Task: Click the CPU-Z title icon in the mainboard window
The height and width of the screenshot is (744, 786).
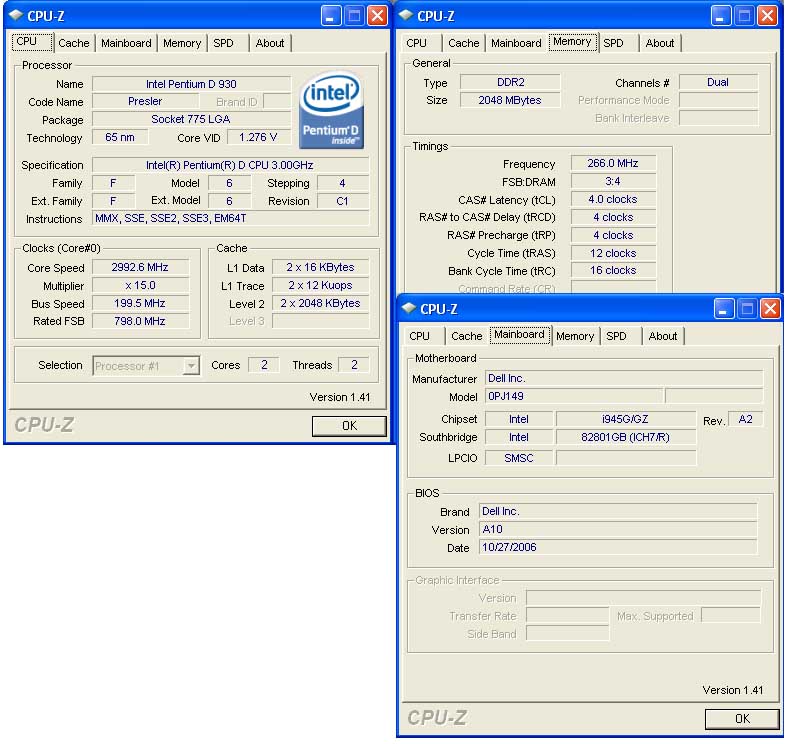Action: pos(409,308)
